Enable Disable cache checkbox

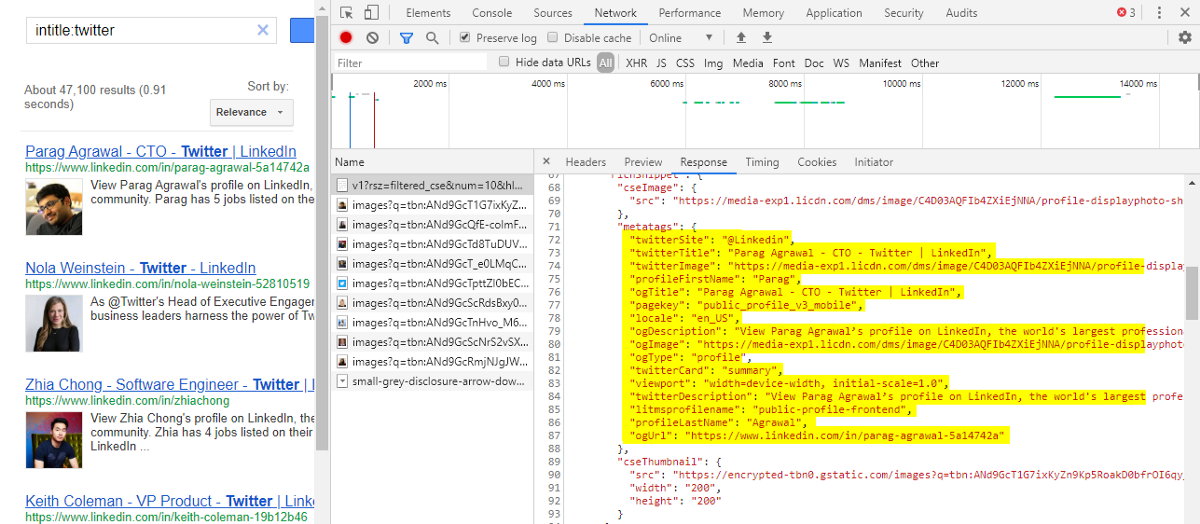click(x=554, y=38)
